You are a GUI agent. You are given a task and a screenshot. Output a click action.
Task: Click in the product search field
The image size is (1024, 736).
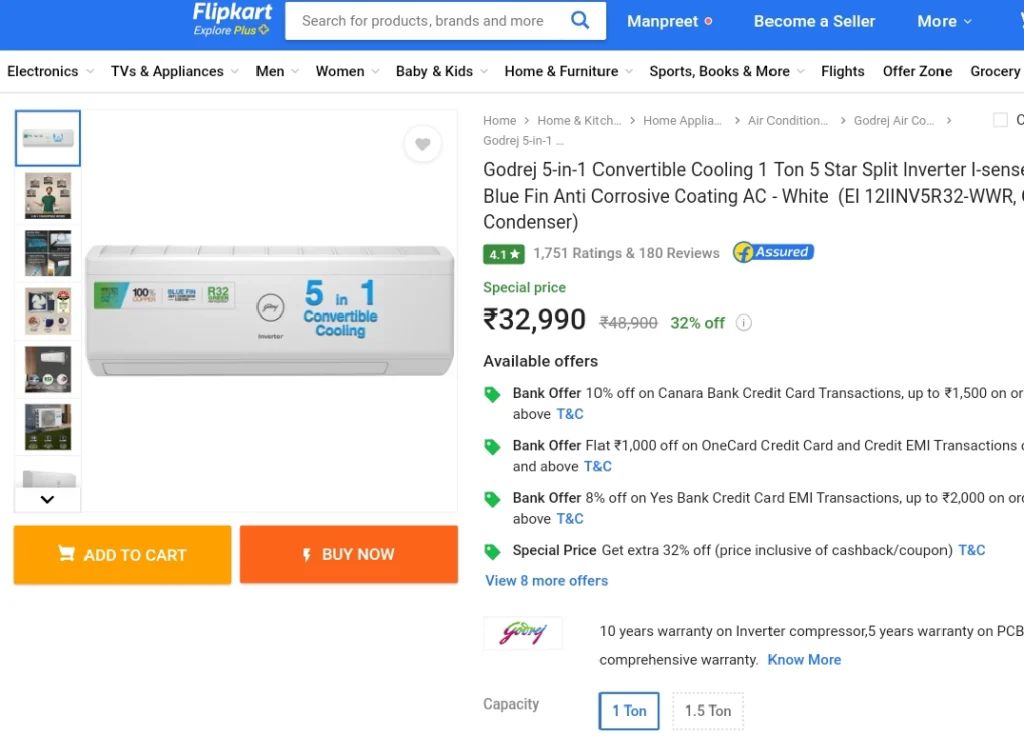[424, 21]
